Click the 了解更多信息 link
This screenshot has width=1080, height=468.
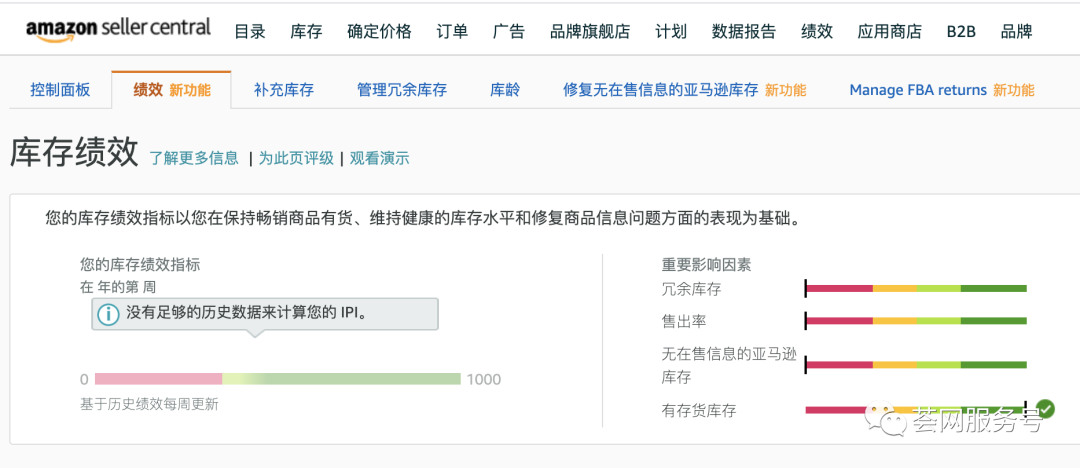pyautogui.click(x=194, y=159)
